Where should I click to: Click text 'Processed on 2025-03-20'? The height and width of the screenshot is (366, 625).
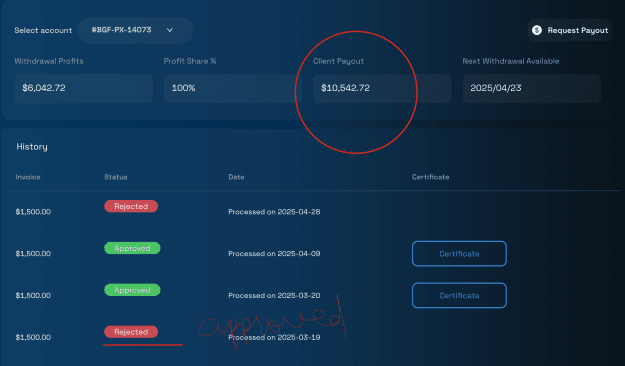pyautogui.click(x=274, y=295)
